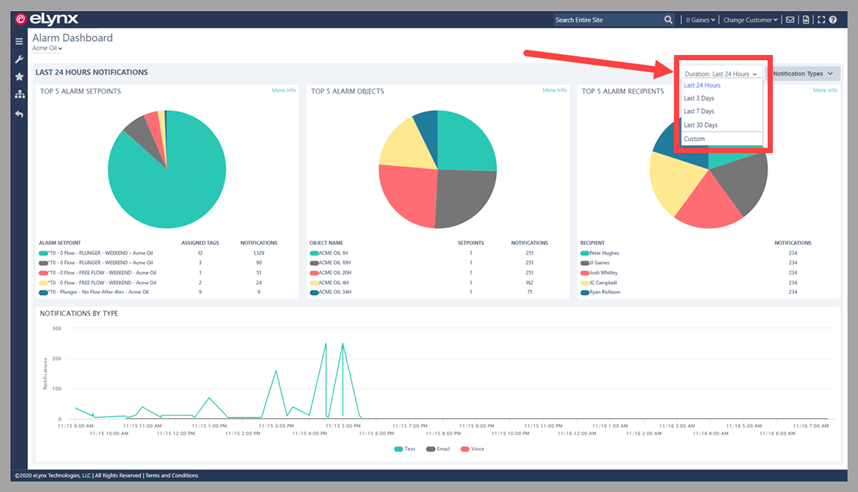Toggle Voice series in chart legend

472,449
